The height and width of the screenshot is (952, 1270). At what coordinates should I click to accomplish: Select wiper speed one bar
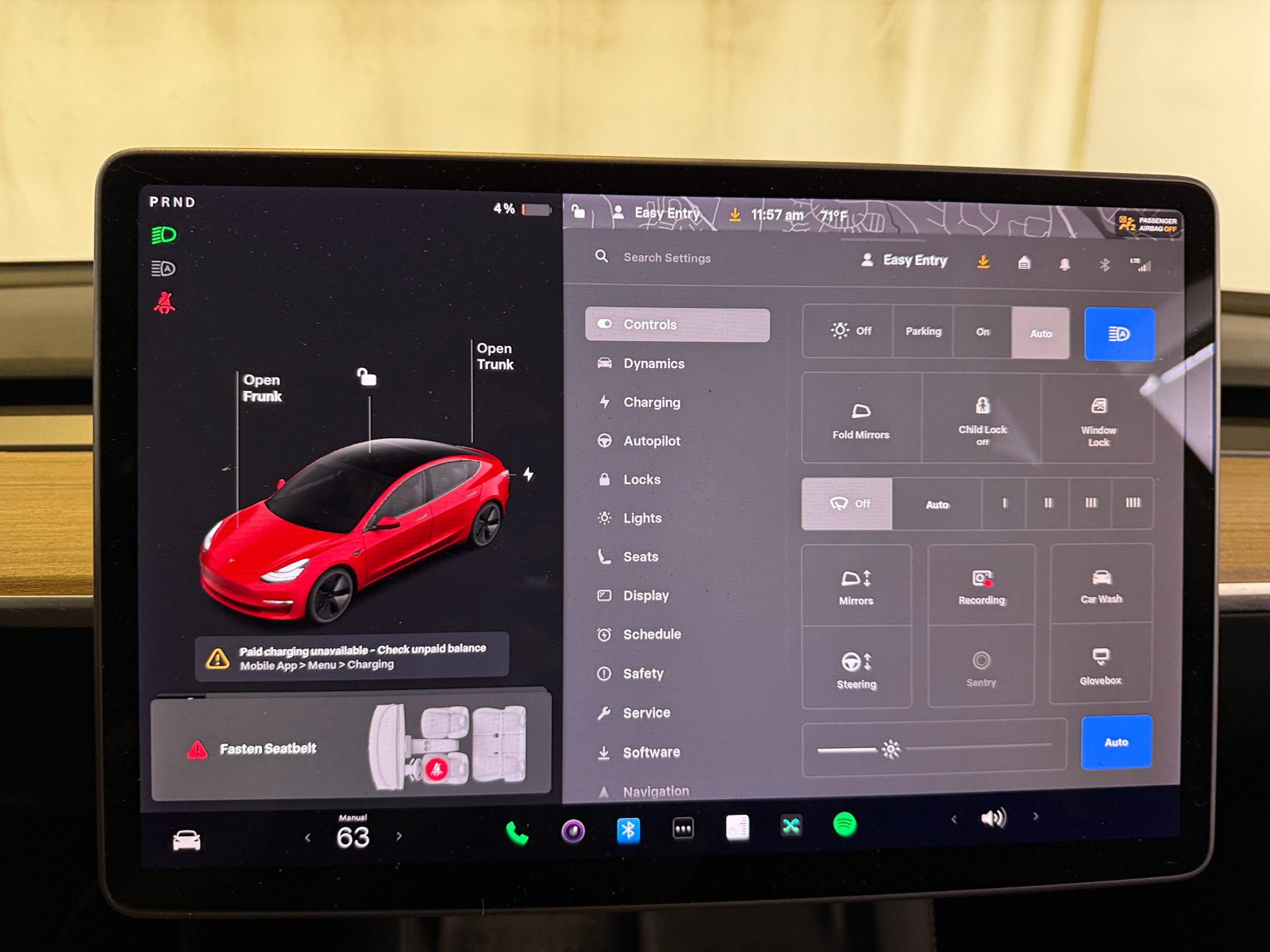[x=1004, y=503]
